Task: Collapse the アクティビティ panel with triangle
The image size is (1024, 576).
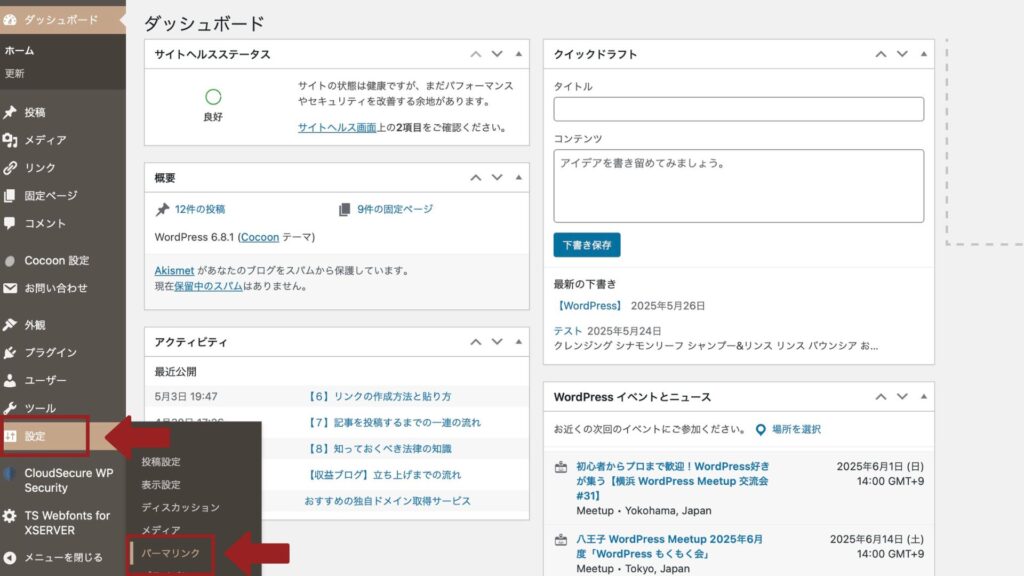Action: (x=519, y=342)
